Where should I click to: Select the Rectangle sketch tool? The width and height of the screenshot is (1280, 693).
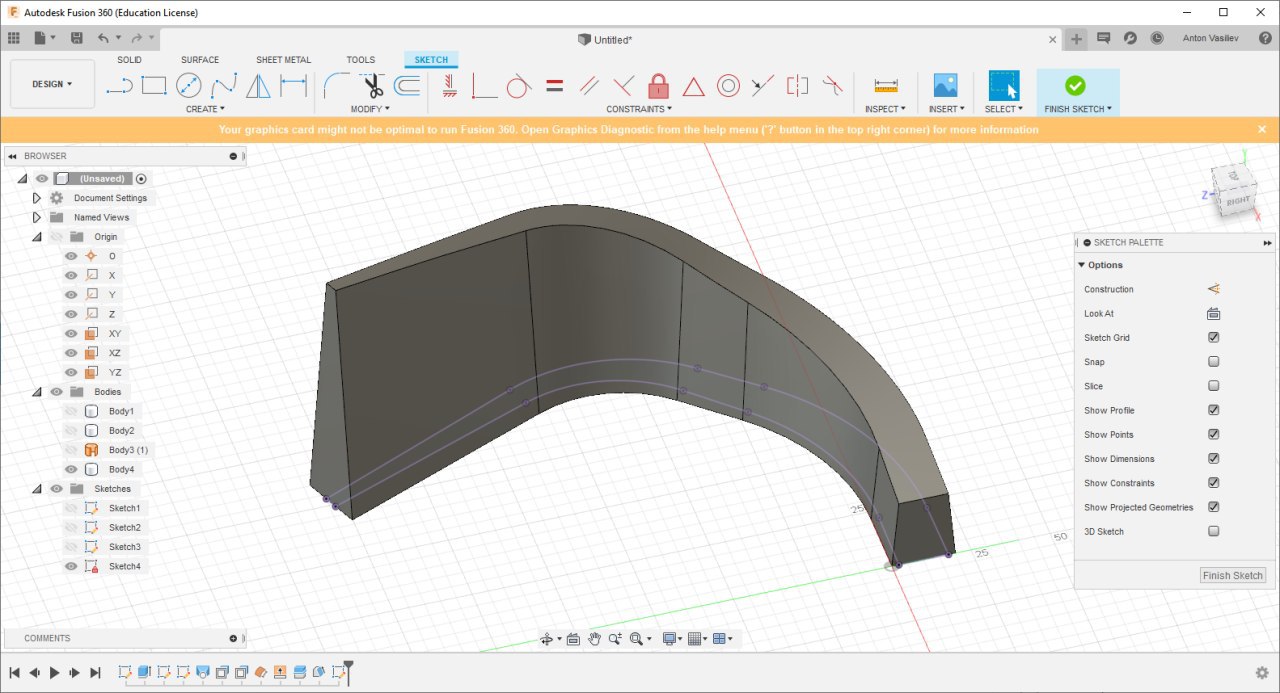(153, 86)
